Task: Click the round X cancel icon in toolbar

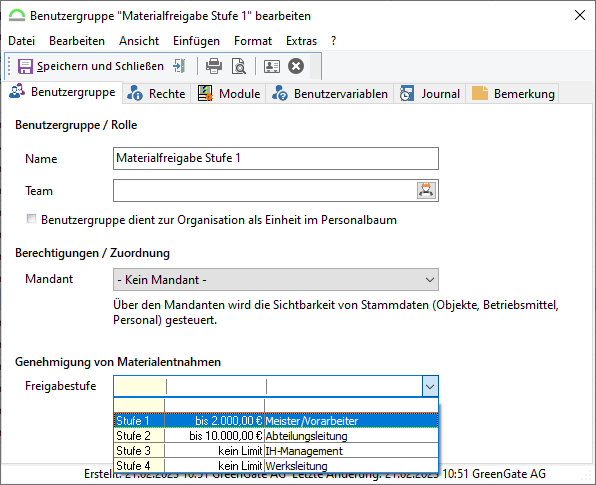Action: 296,66
